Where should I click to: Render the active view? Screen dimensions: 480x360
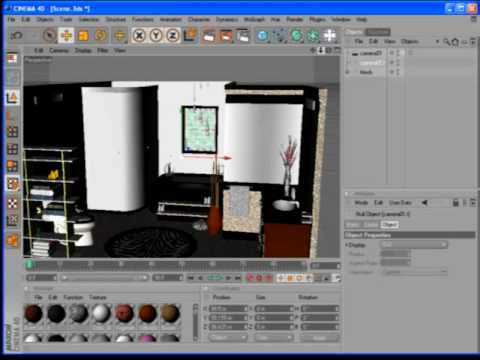[x=209, y=35]
